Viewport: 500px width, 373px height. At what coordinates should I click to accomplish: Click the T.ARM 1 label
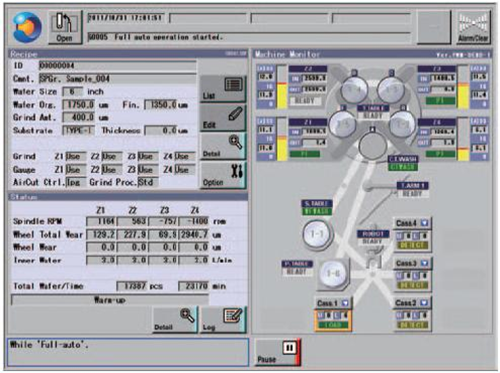(x=412, y=185)
